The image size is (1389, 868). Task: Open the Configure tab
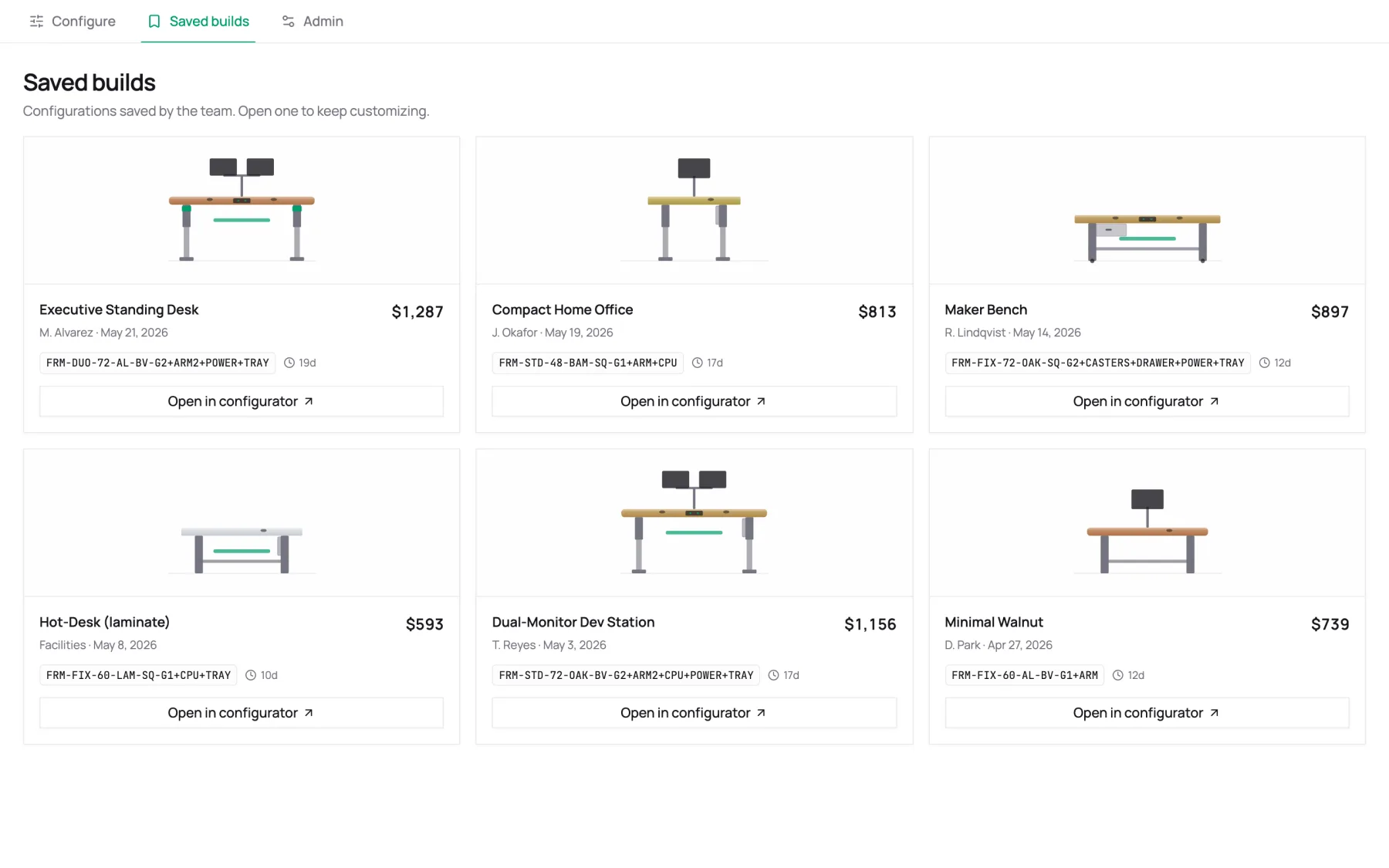point(73,22)
